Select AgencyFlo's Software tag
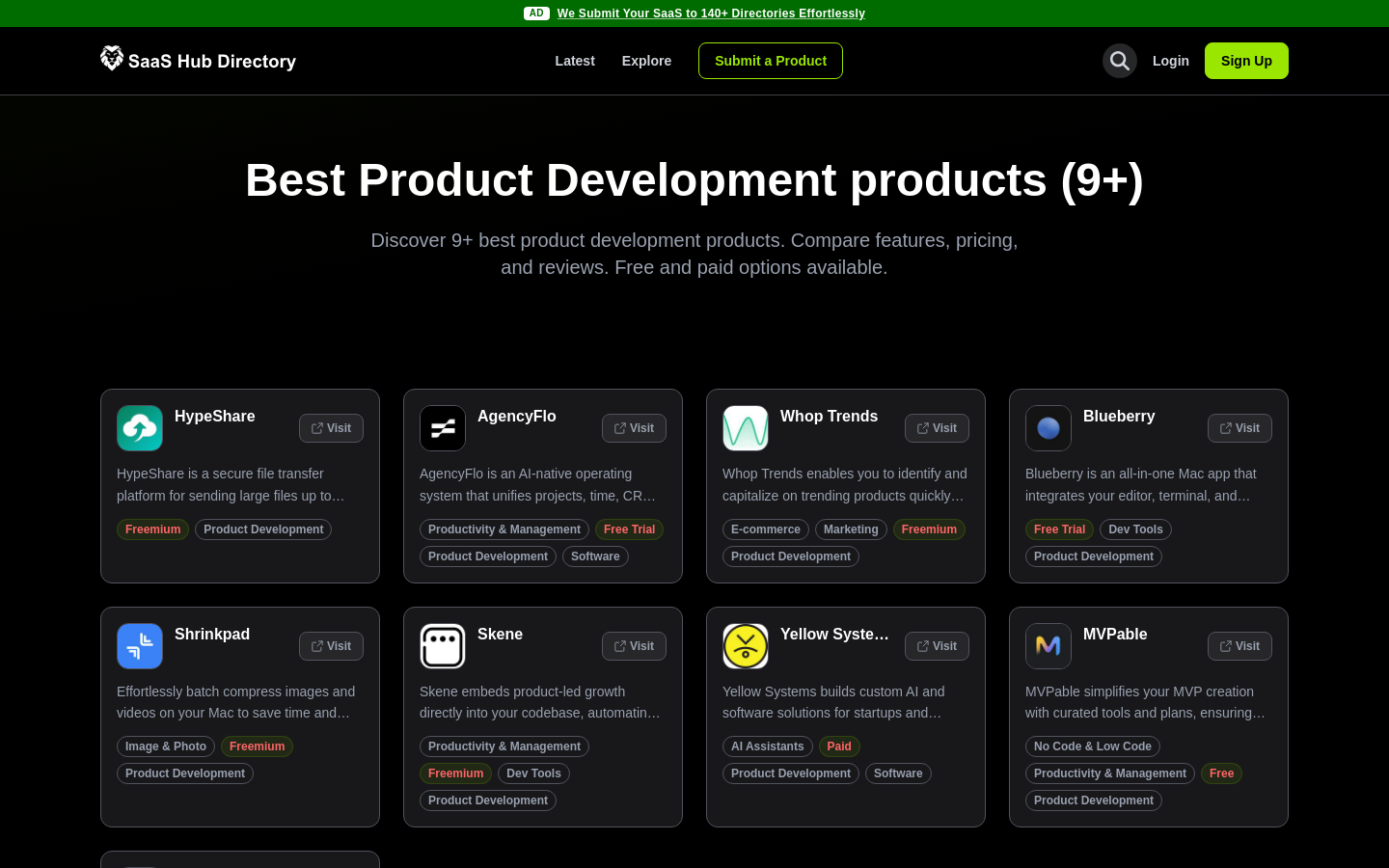1389x868 pixels. pos(595,556)
